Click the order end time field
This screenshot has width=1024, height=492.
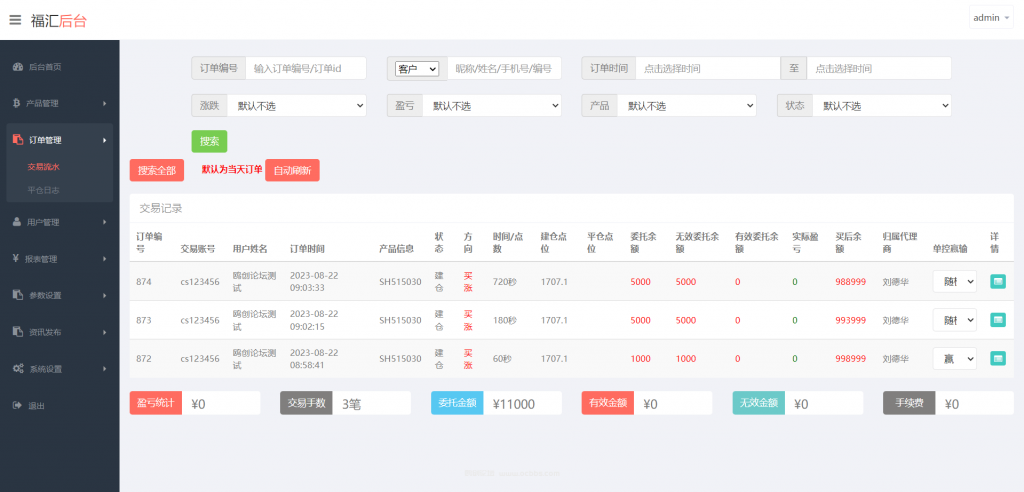coord(879,69)
